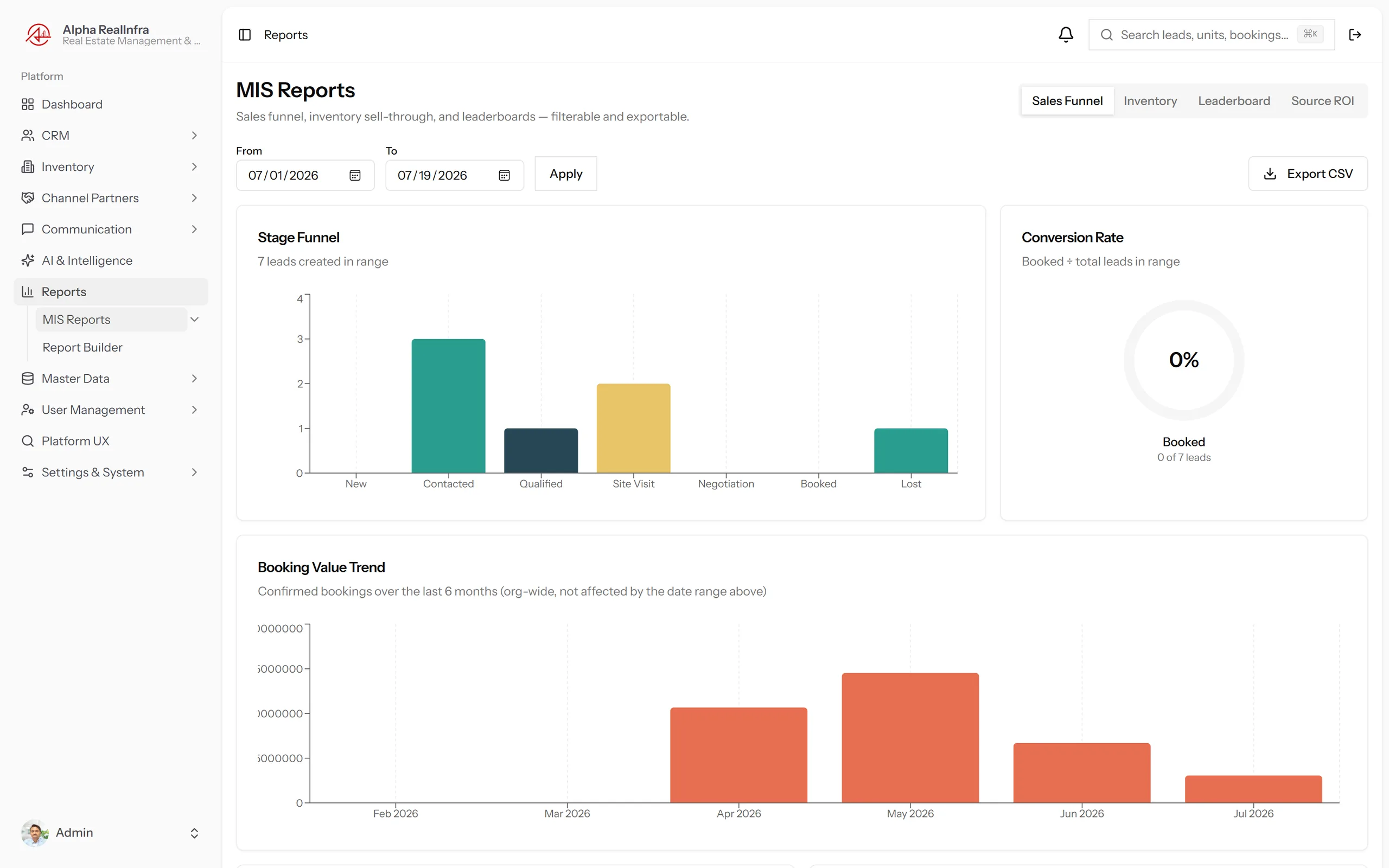This screenshot has width=1389, height=868.
Task: Collapse the MIS Reports chevron
Action: (194, 320)
